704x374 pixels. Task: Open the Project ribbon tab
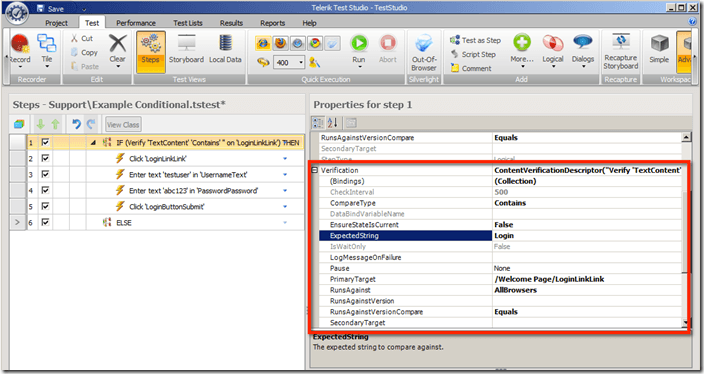coord(56,23)
